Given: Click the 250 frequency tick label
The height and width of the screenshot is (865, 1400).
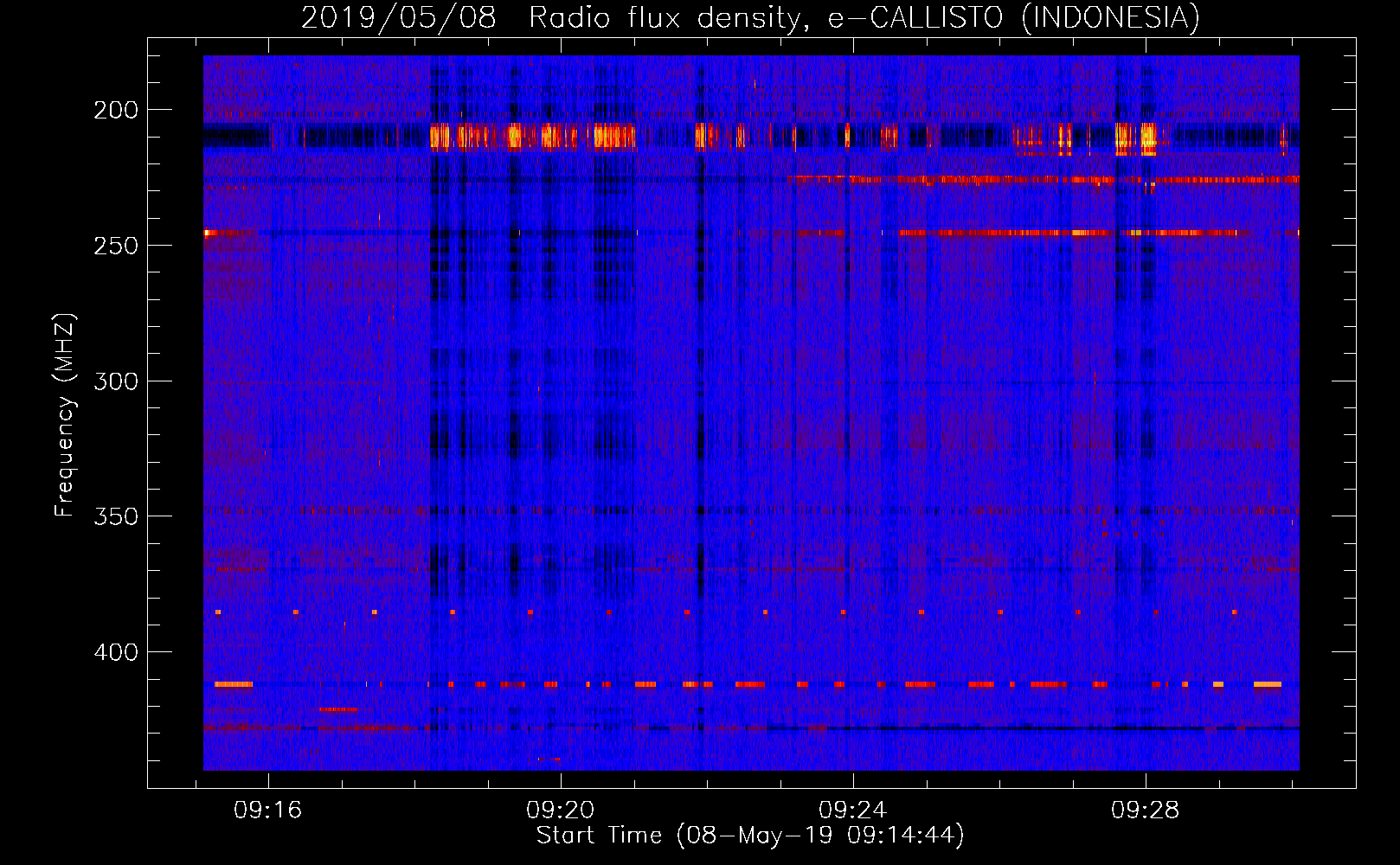Looking at the screenshot, I should pyautogui.click(x=116, y=245).
